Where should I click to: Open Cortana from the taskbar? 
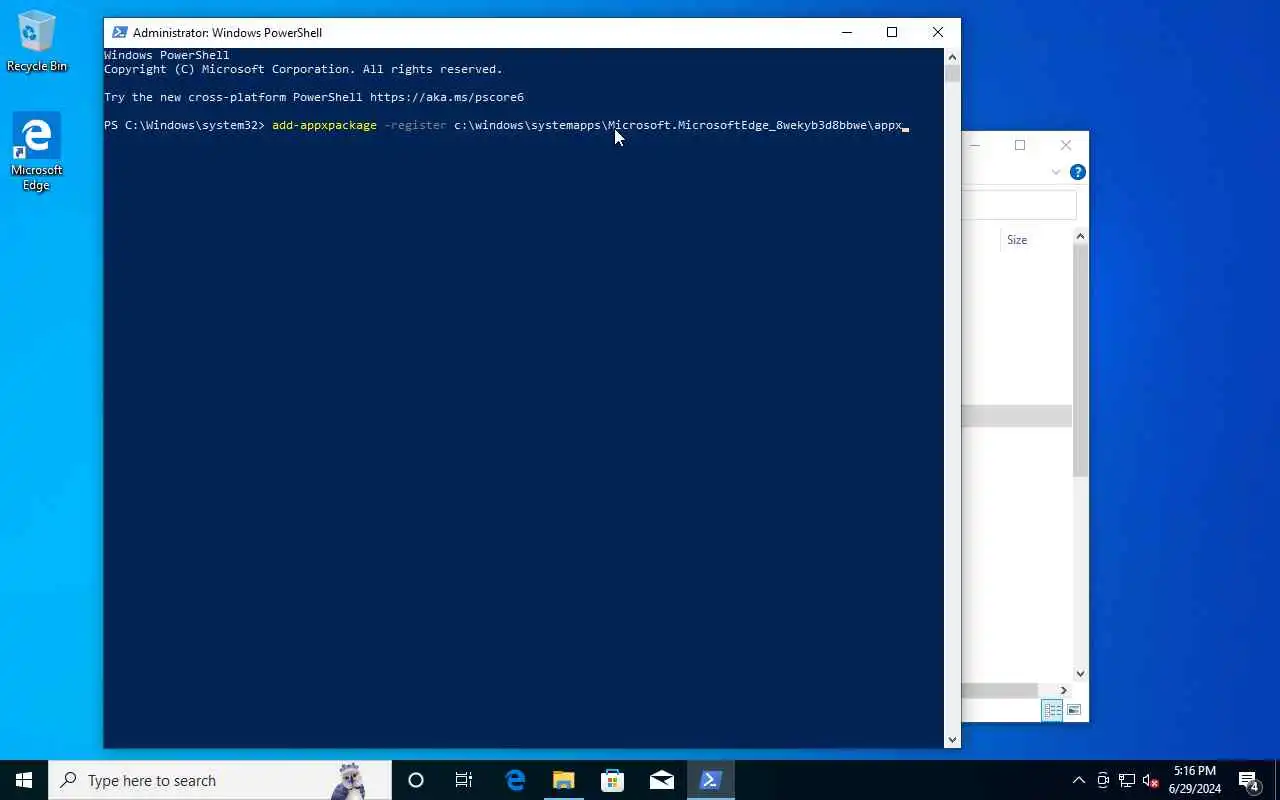(x=416, y=780)
